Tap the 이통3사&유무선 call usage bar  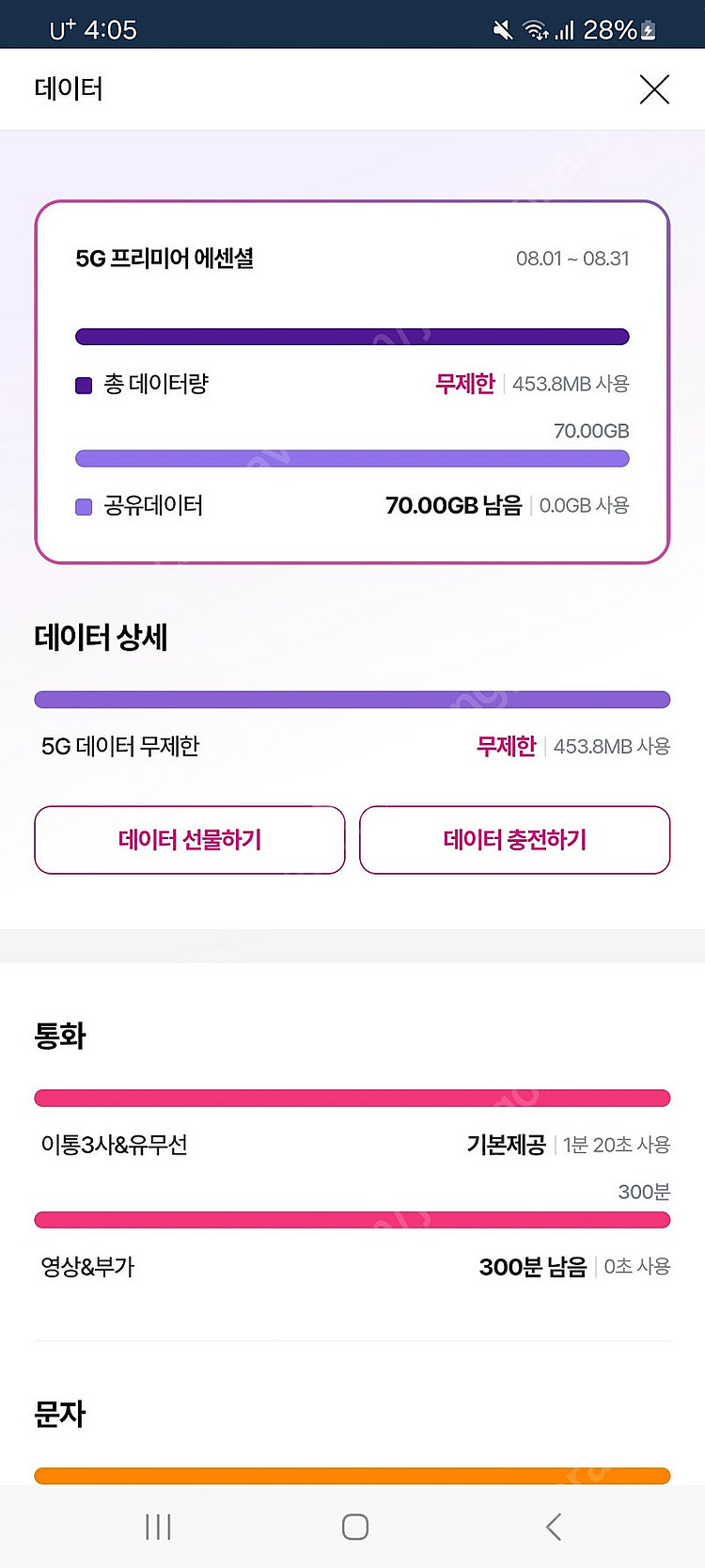[x=352, y=1098]
